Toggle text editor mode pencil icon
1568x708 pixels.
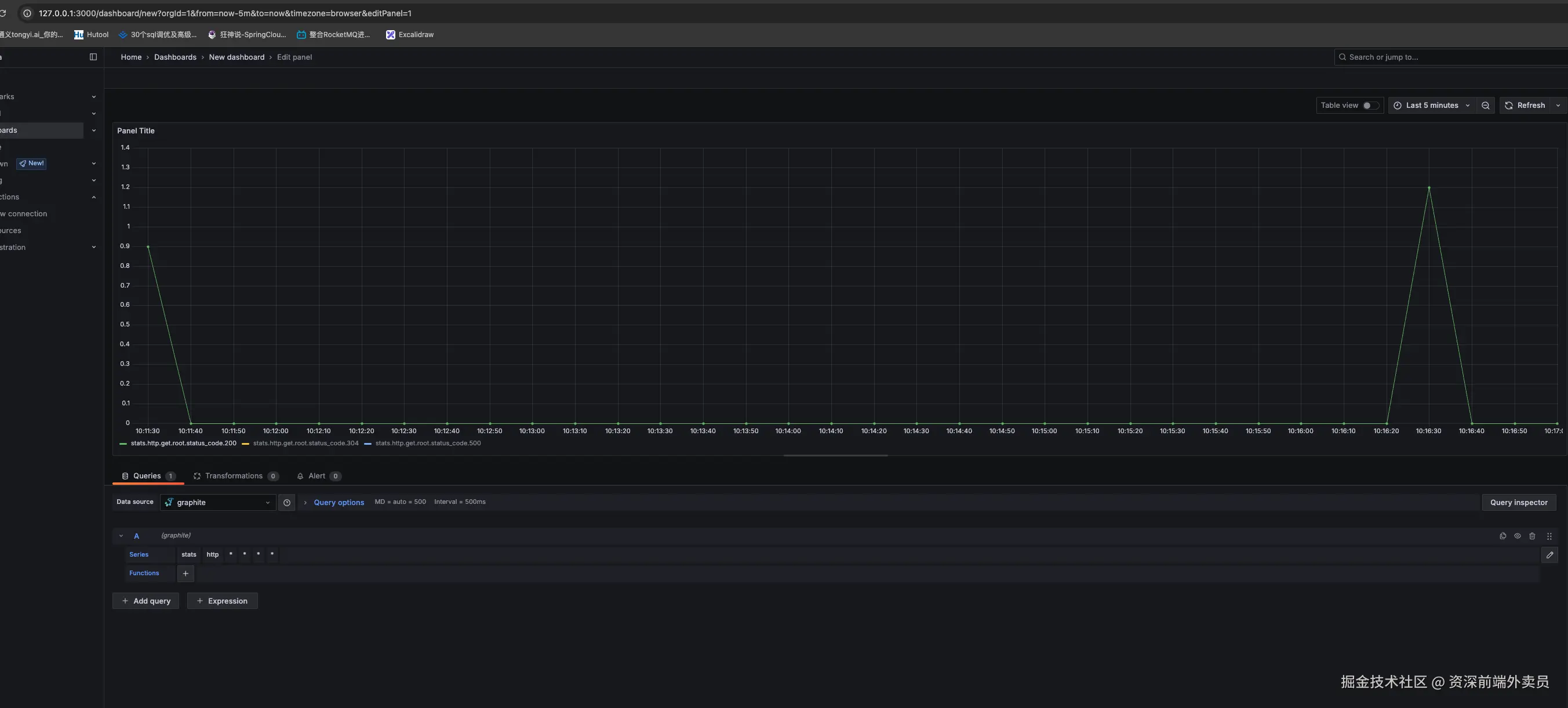tap(1549, 555)
